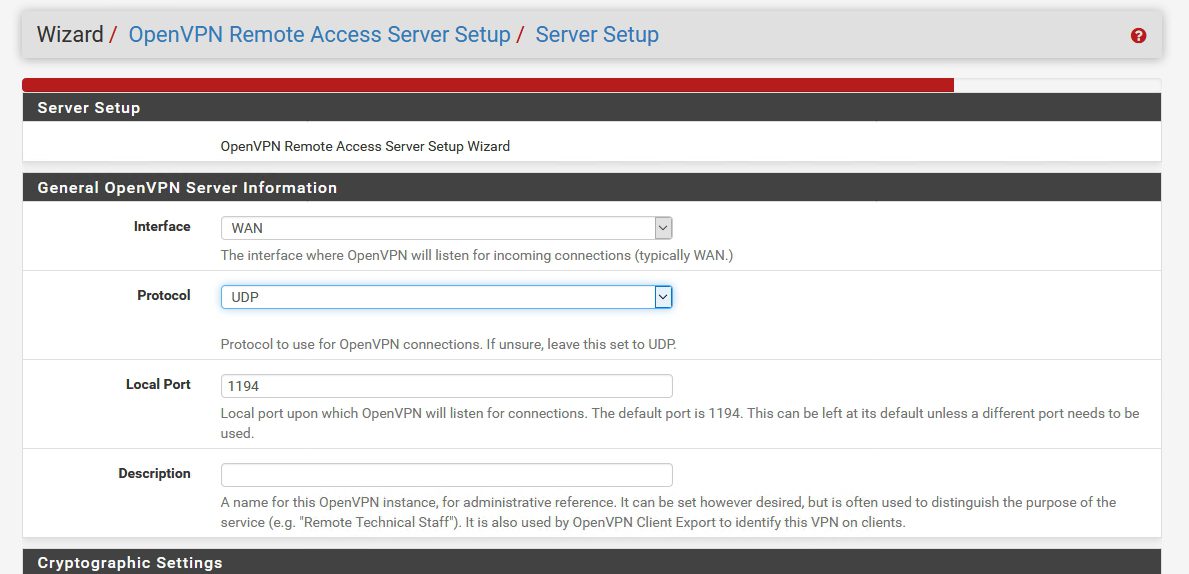
Task: Open the UDP protocol select box
Action: 447,297
